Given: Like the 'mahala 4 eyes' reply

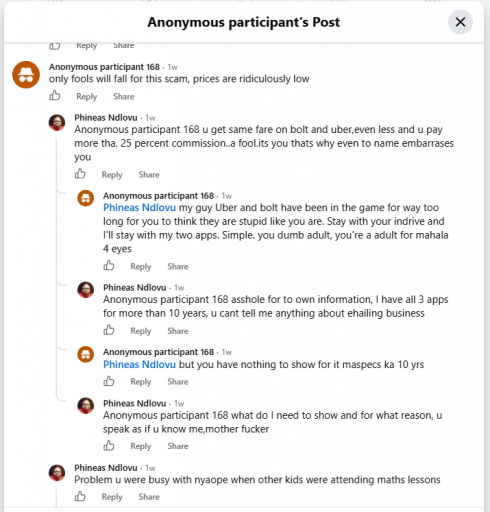Looking at the screenshot, I should point(109,266).
